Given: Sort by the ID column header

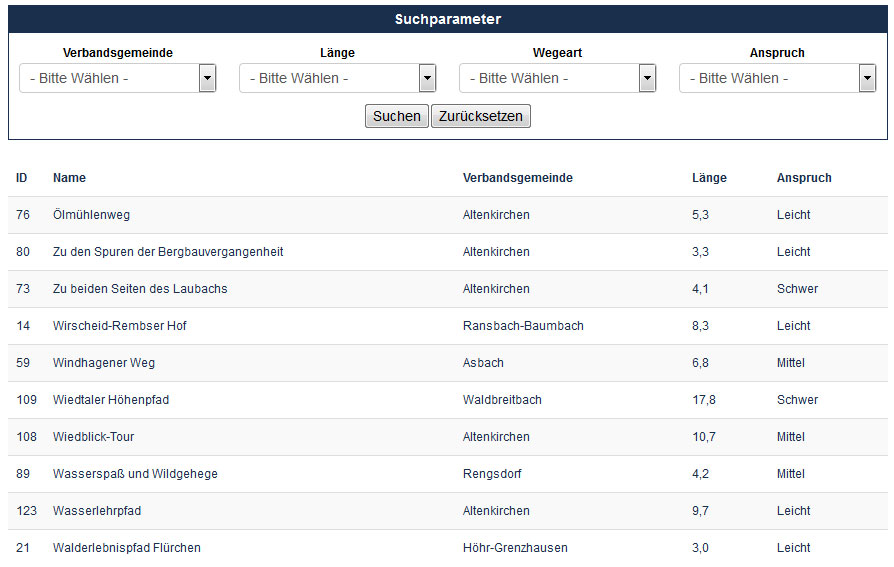Looking at the screenshot, I should coord(22,178).
